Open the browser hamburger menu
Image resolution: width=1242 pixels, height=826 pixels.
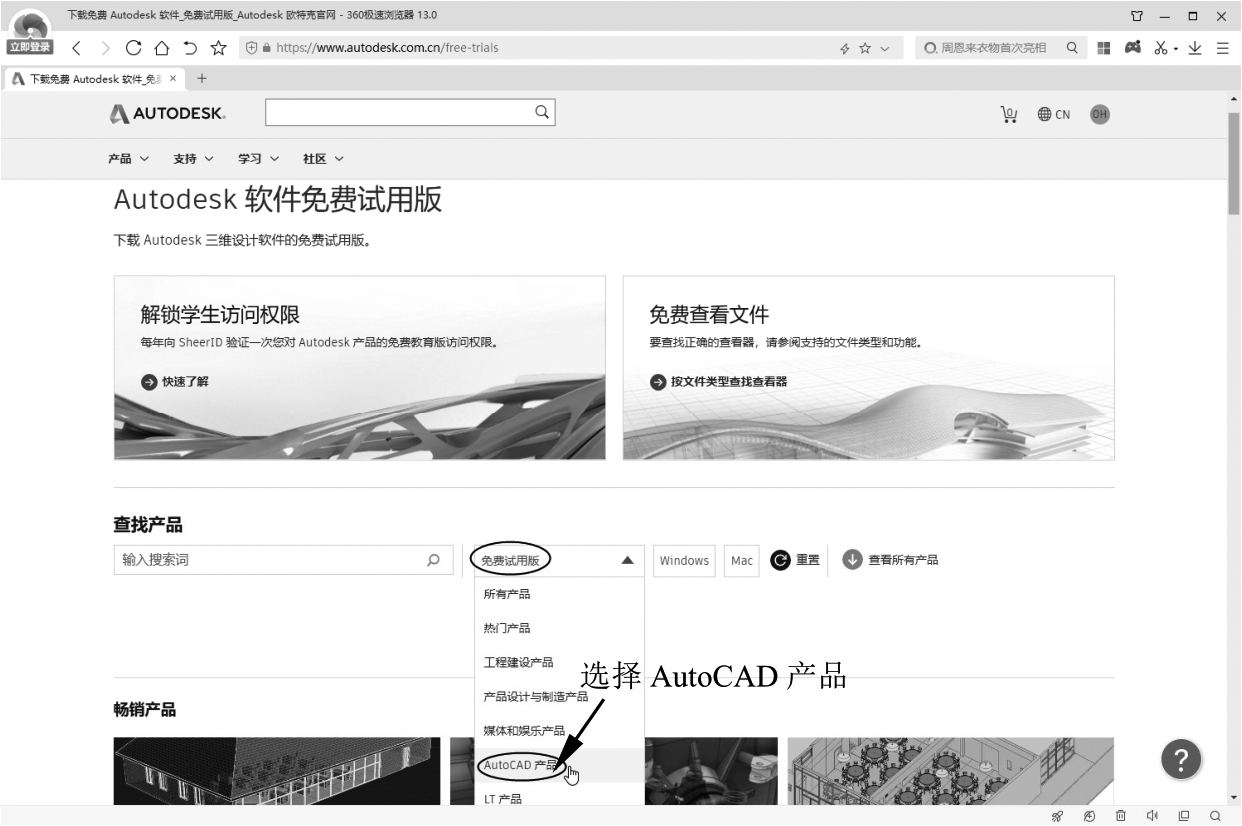click(x=1222, y=47)
